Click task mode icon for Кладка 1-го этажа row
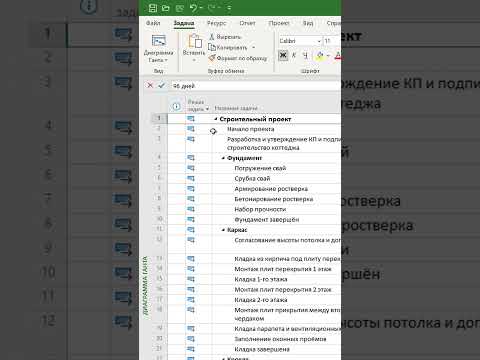This screenshot has width=480, height=360. click(191, 279)
